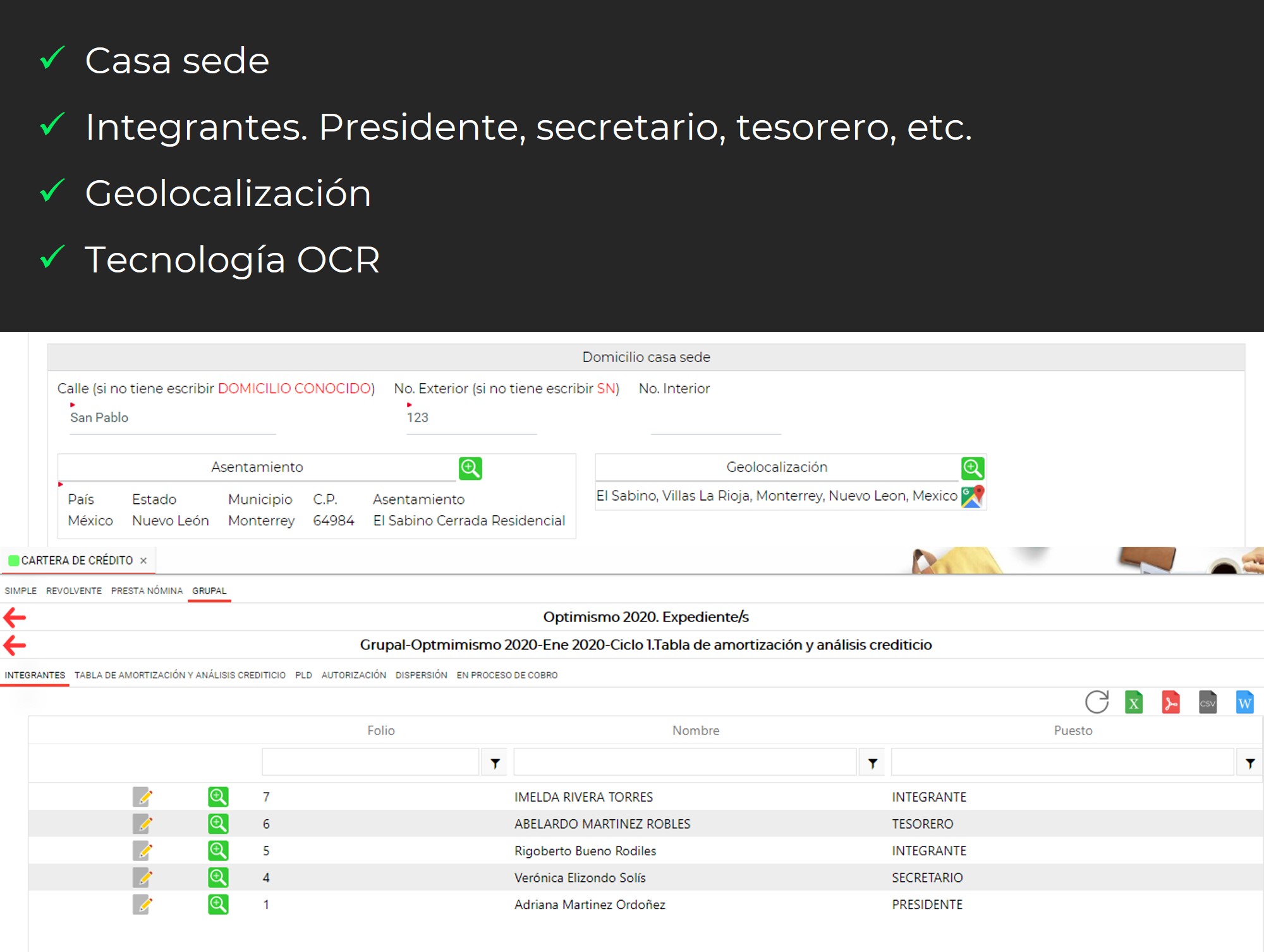Open the Puesto column filter
Image resolution: width=1264 pixels, height=952 pixels.
tap(1249, 764)
